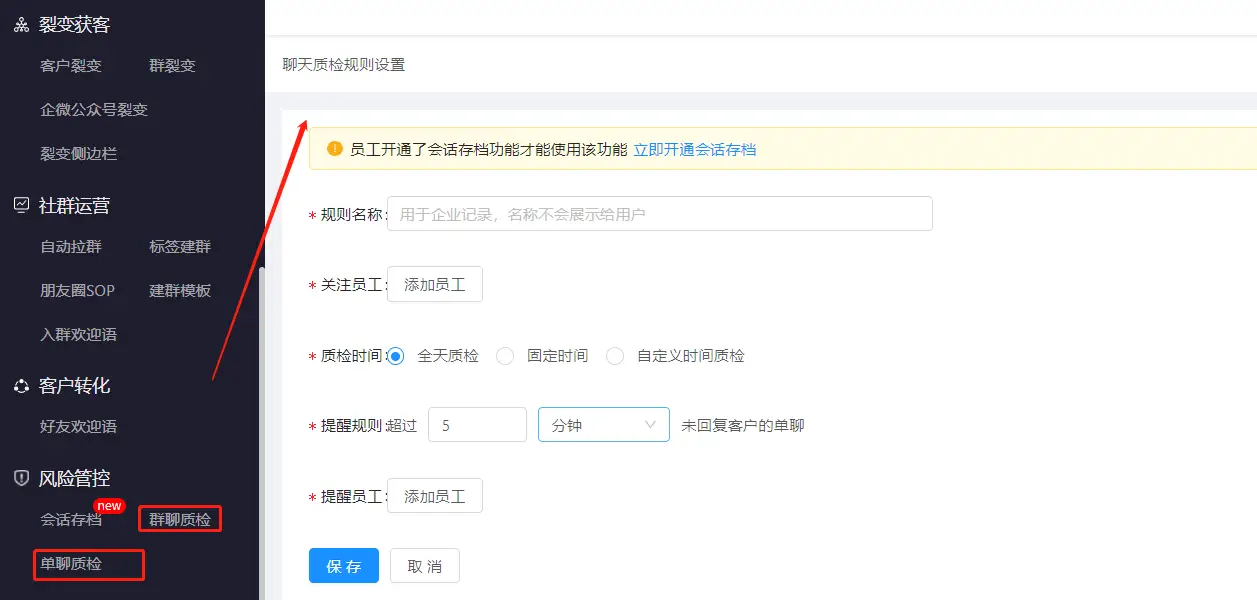Open 会话存档 menu item
The width and height of the screenshot is (1257, 600).
pos(71,520)
